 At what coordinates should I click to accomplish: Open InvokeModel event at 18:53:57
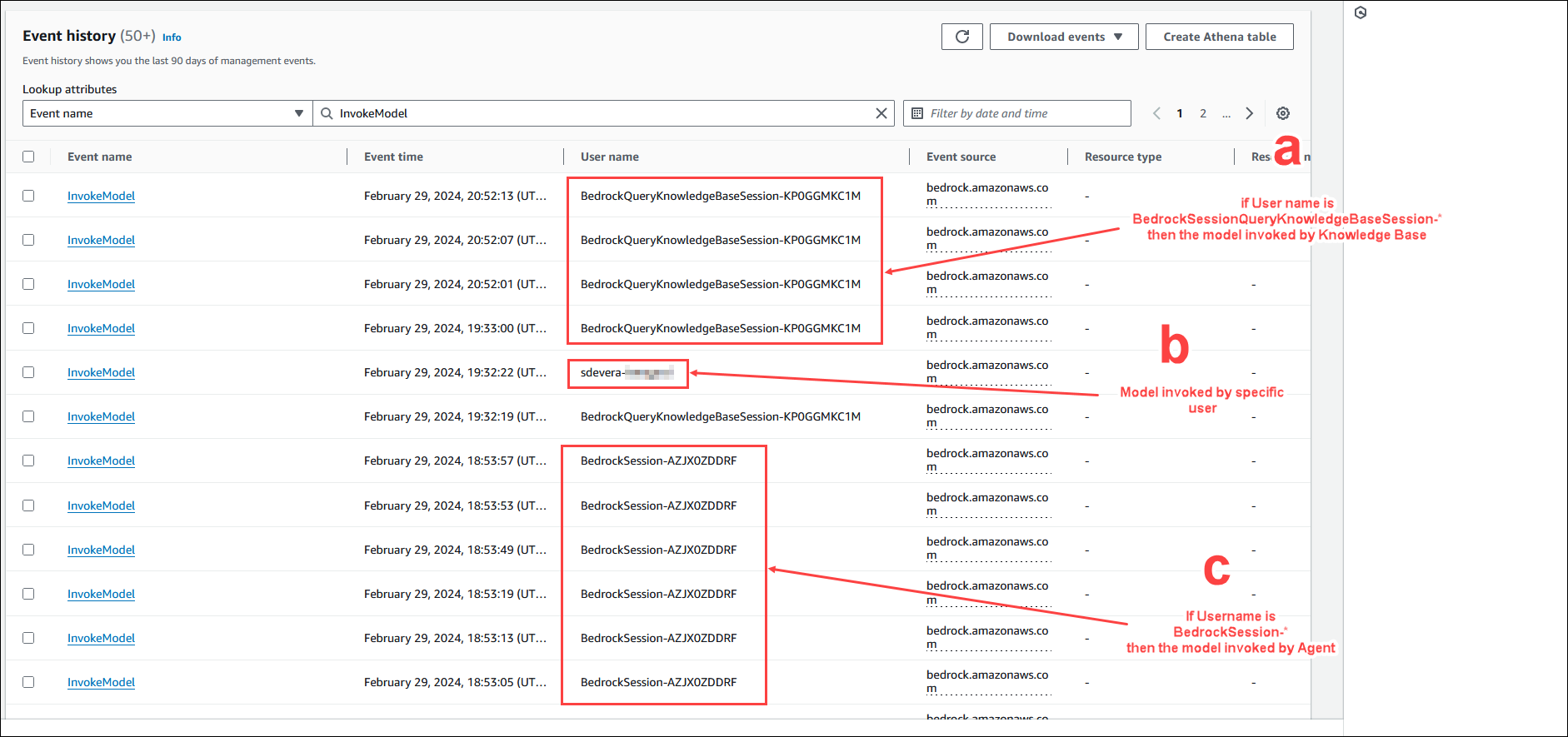(x=101, y=461)
